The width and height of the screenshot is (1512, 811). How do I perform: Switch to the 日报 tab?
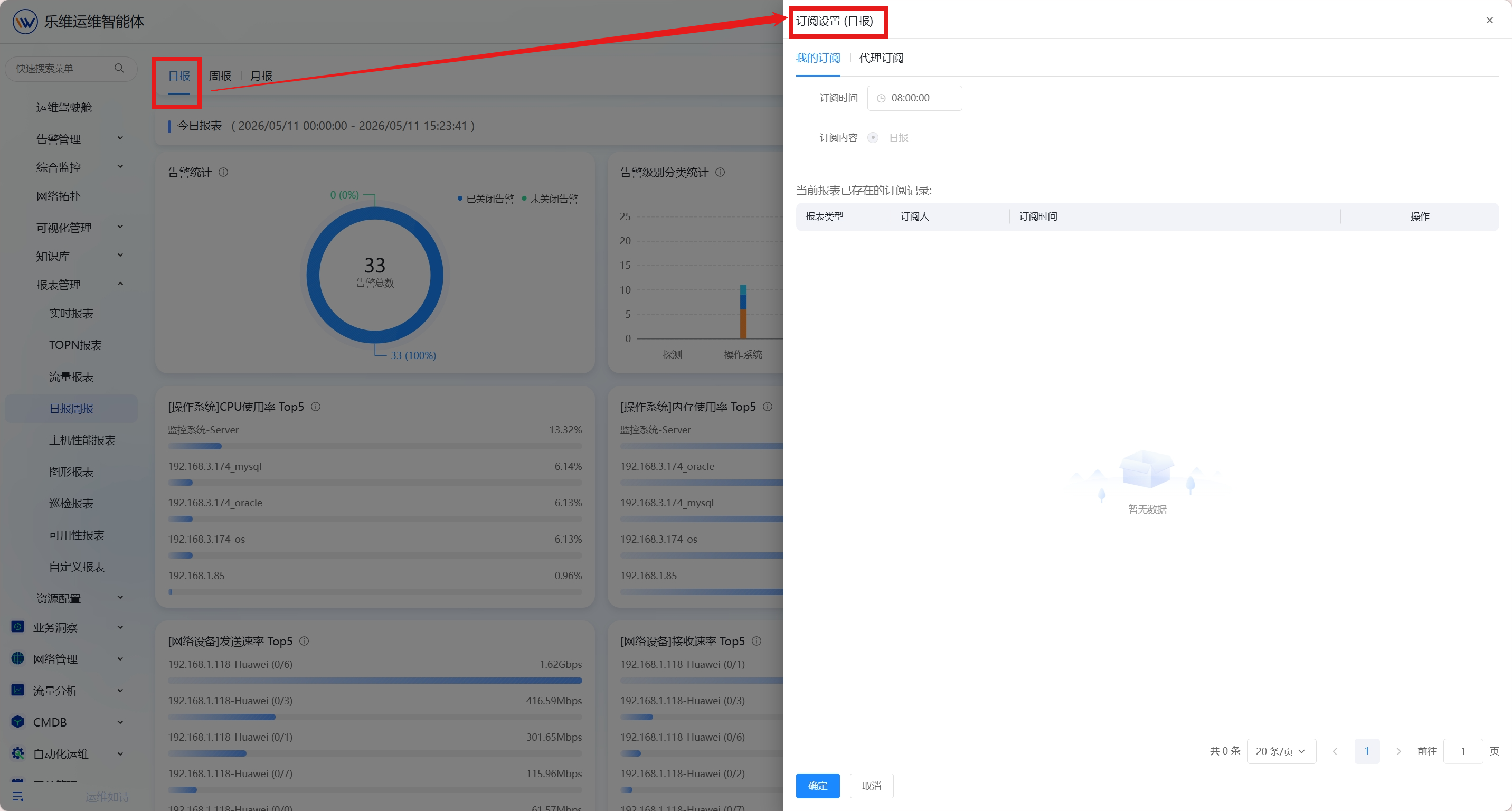coord(179,76)
